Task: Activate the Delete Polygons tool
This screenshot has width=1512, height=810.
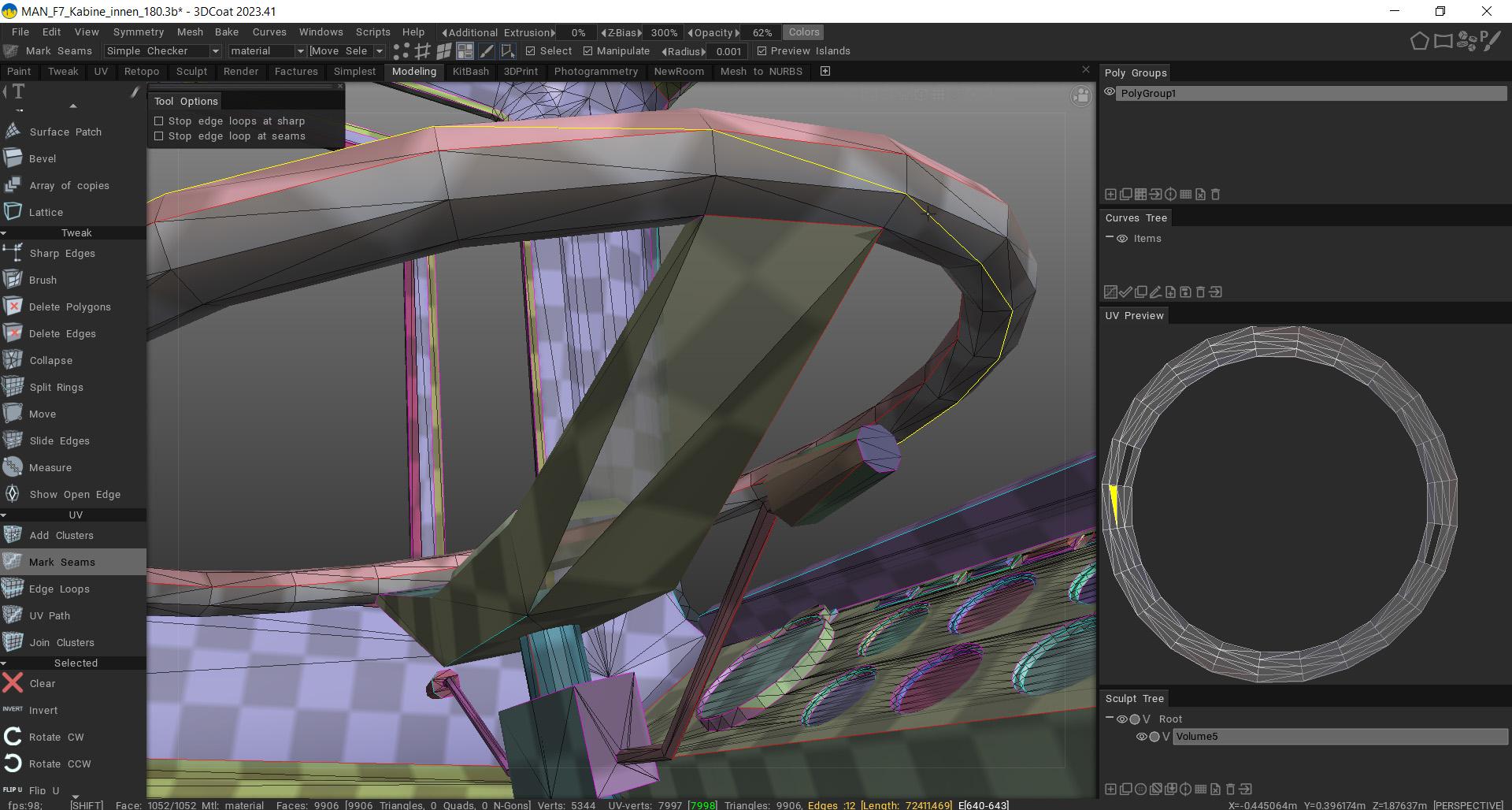Action: pyautogui.click(x=69, y=307)
